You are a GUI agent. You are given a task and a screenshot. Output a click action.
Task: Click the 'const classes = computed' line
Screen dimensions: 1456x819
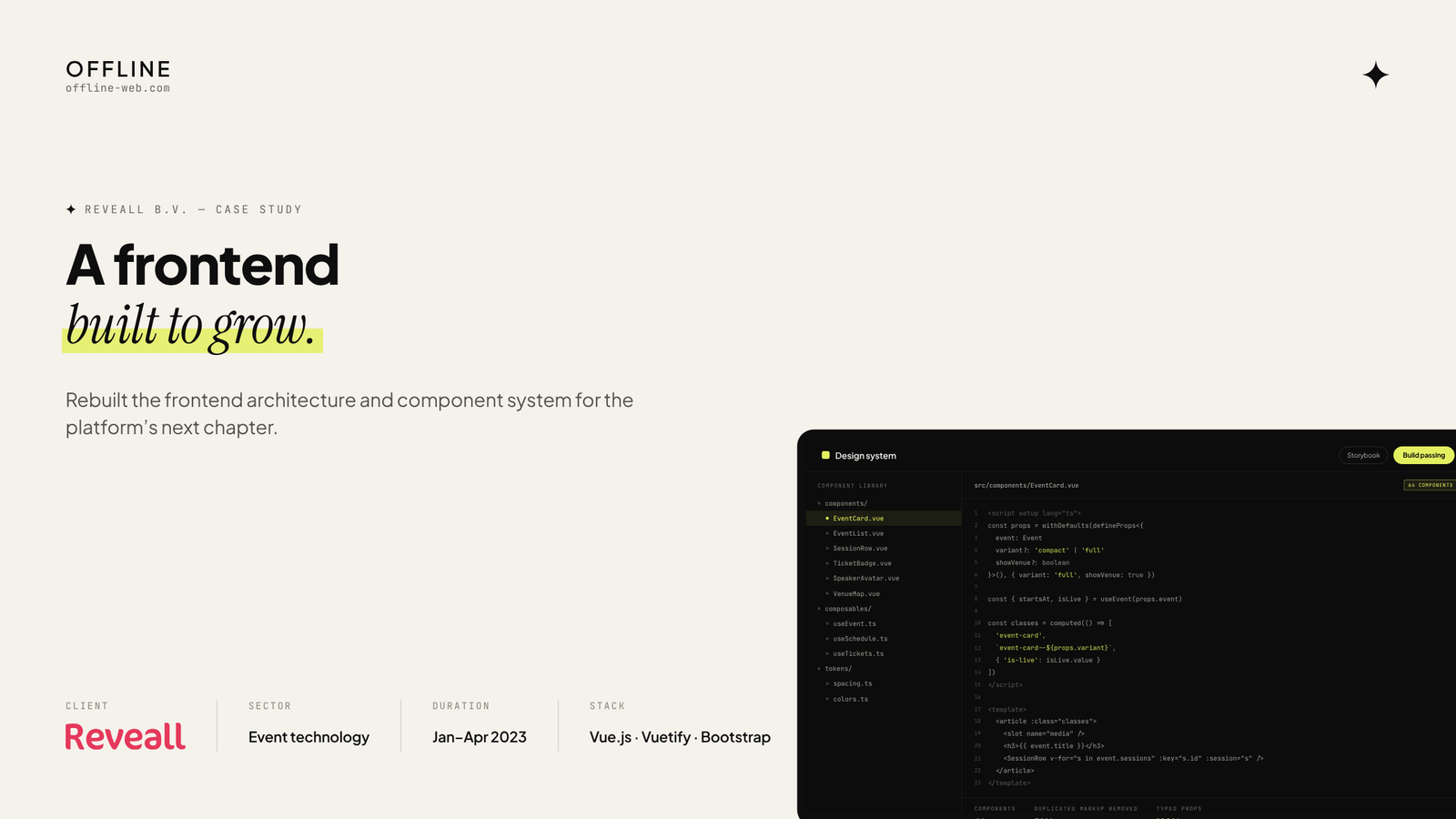coord(1049,623)
